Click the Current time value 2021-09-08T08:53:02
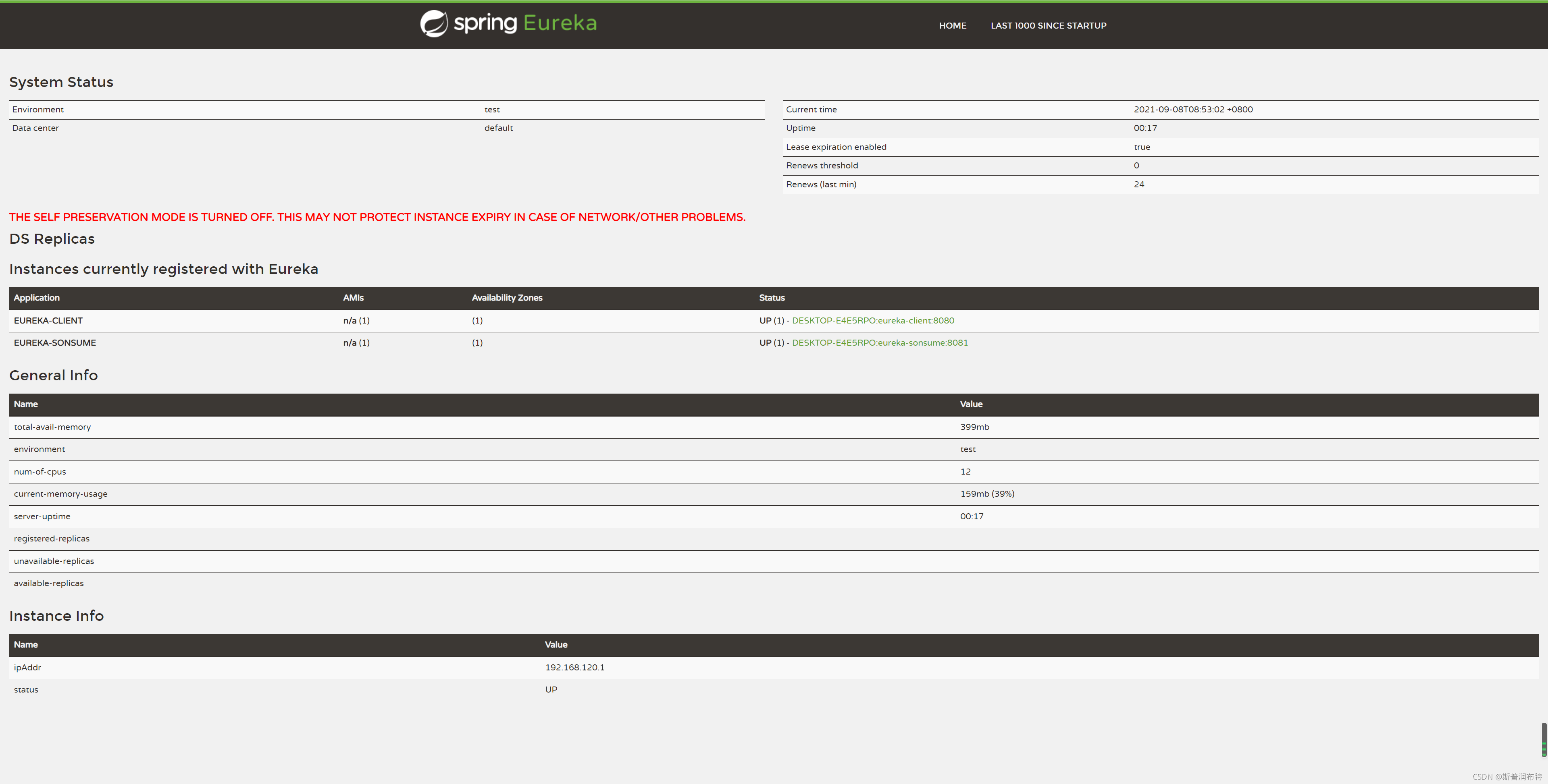 [x=1193, y=109]
